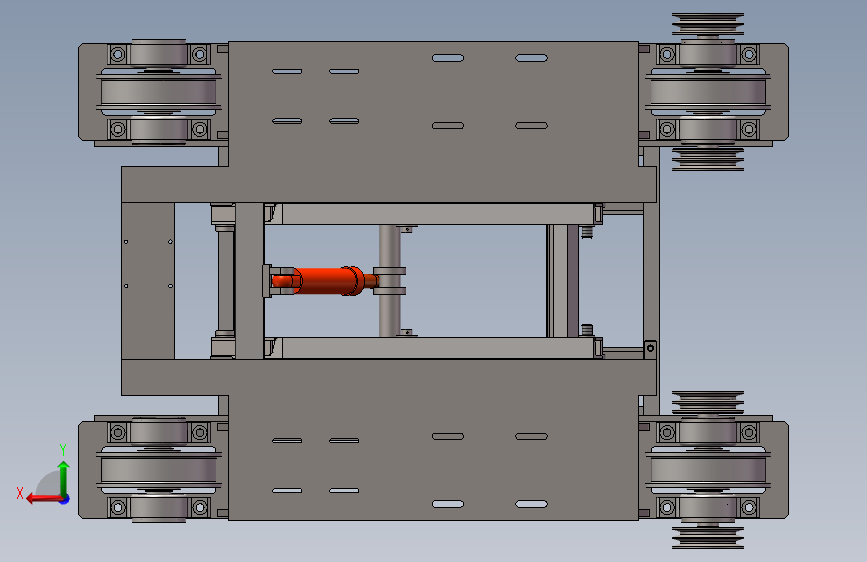The width and height of the screenshot is (867, 562).
Task: Select the top-left wheel of the assembly
Action: (x=159, y=91)
